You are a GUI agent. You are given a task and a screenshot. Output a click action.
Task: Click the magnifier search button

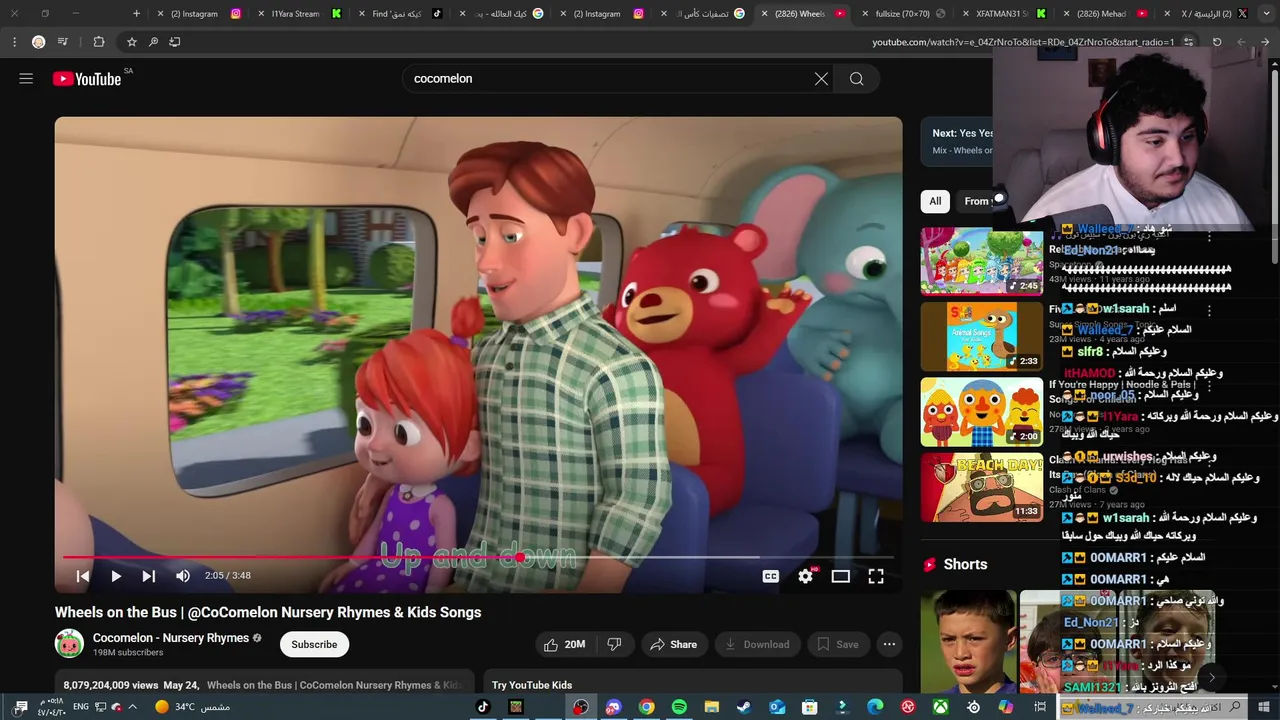tap(857, 79)
